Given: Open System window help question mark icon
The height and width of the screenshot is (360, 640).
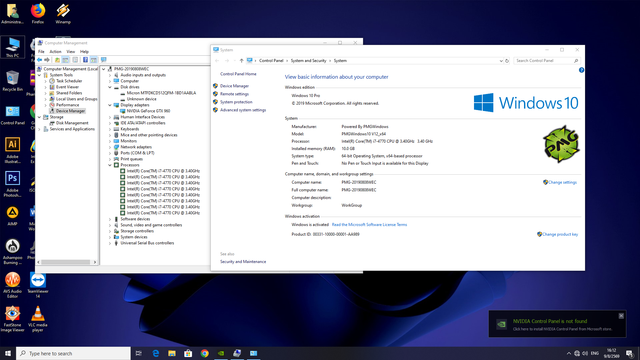Looking at the screenshot, I should [x=581, y=70].
